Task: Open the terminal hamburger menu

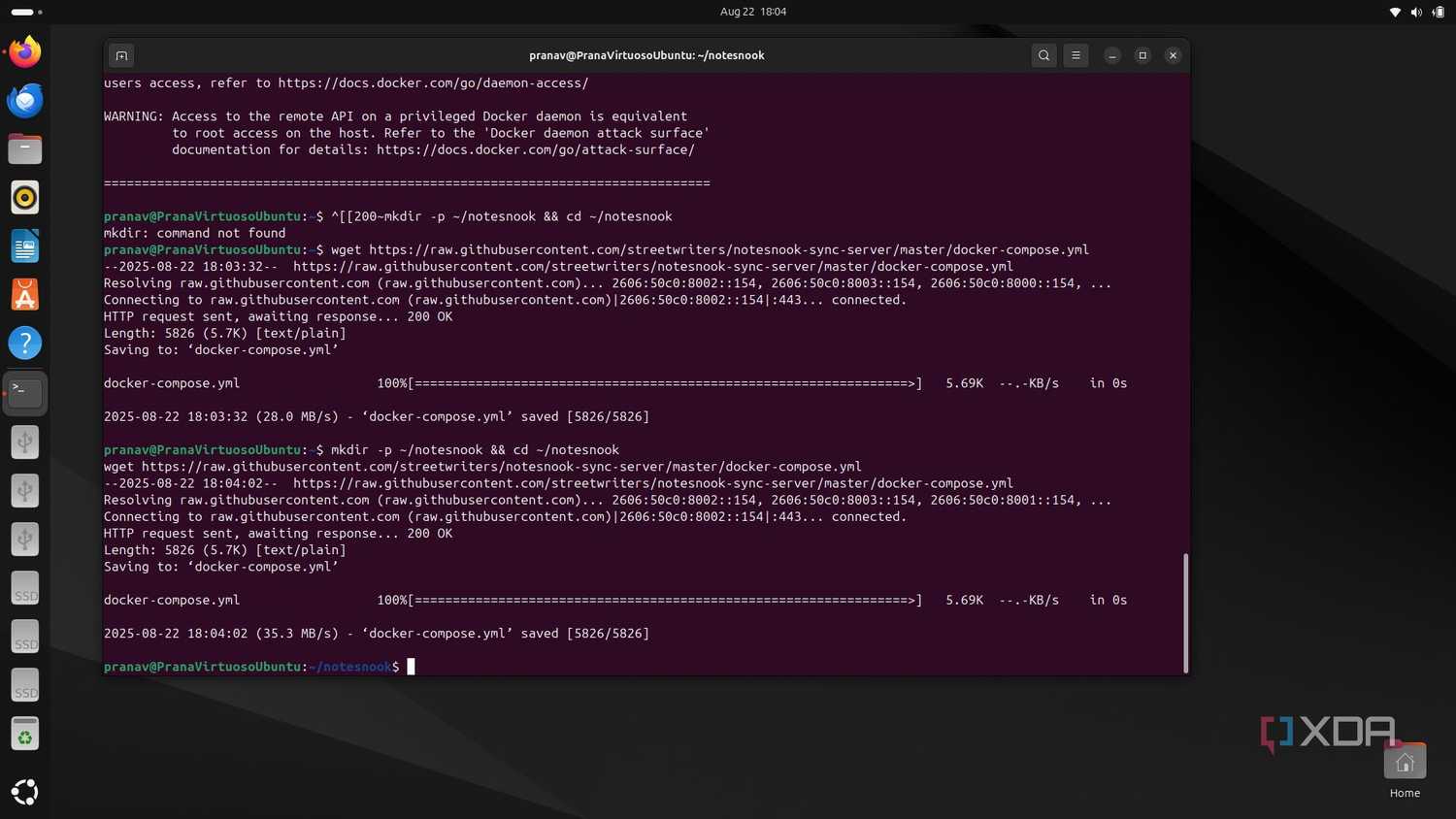Action: click(x=1075, y=55)
